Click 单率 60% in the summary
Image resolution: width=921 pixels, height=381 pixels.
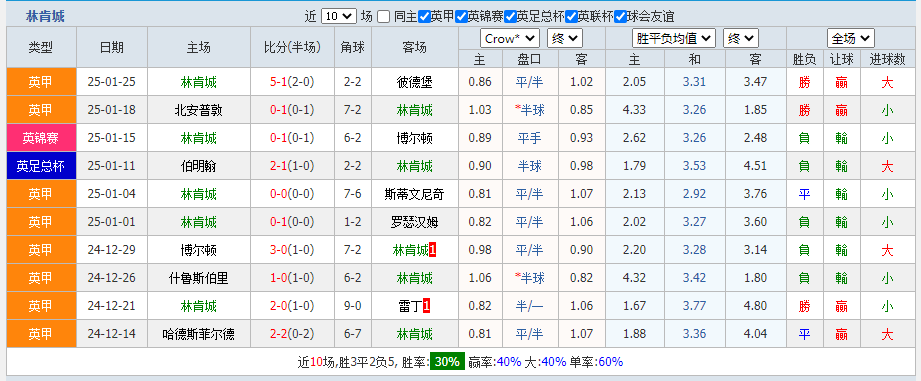(x=610, y=362)
